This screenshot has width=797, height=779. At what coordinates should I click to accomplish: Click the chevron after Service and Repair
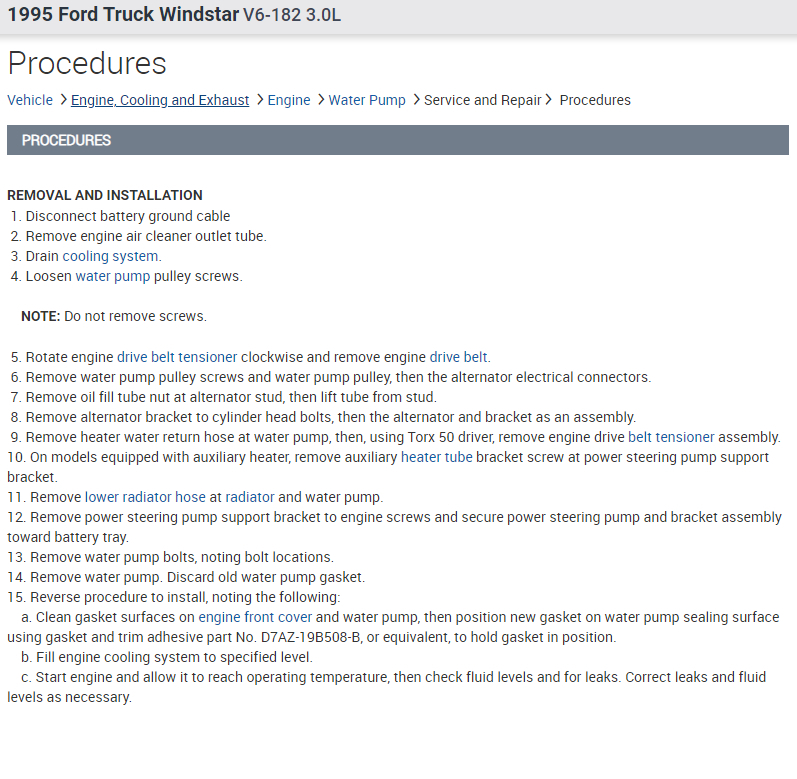(549, 100)
